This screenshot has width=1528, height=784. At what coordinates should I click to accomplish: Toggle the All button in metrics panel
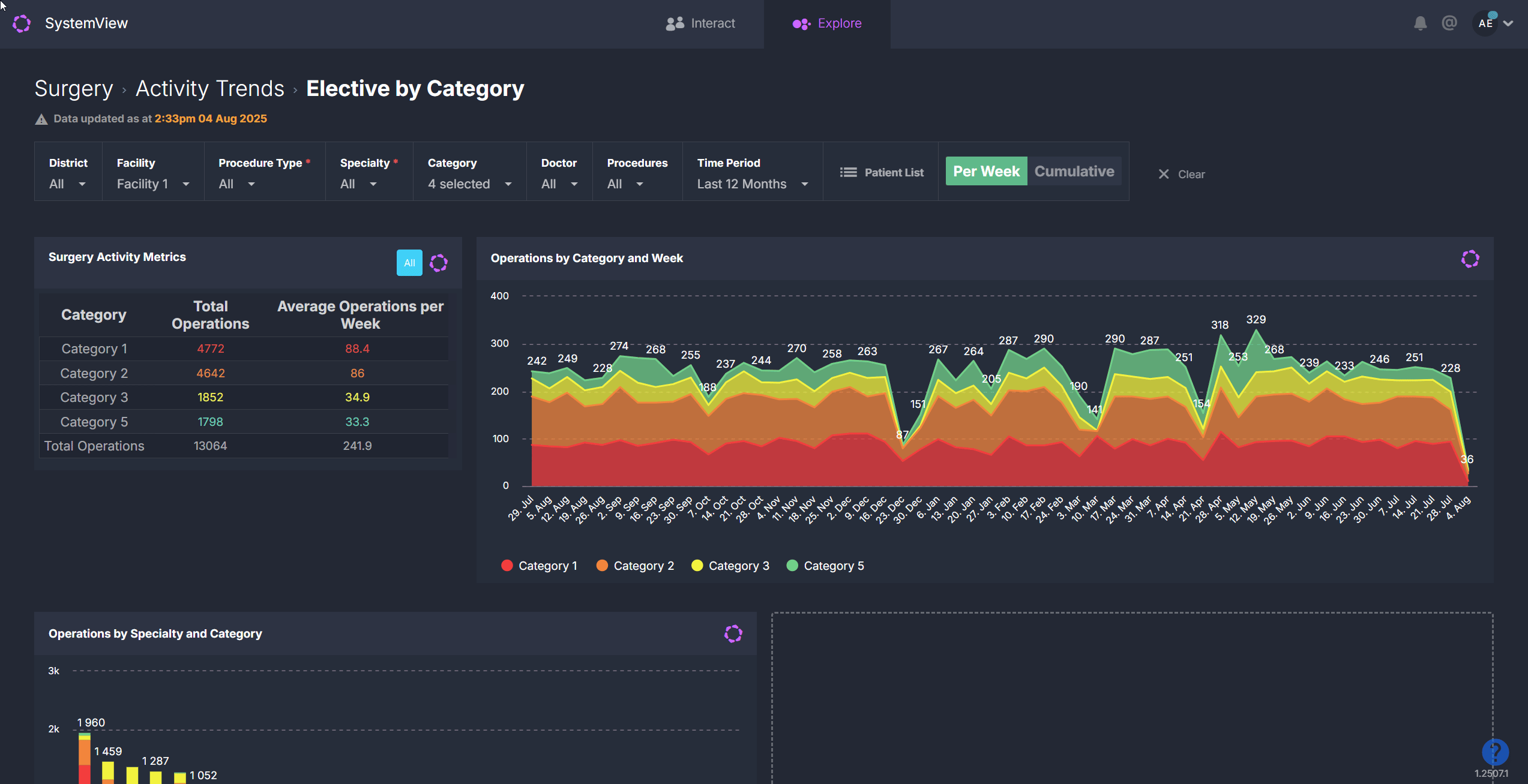click(409, 263)
